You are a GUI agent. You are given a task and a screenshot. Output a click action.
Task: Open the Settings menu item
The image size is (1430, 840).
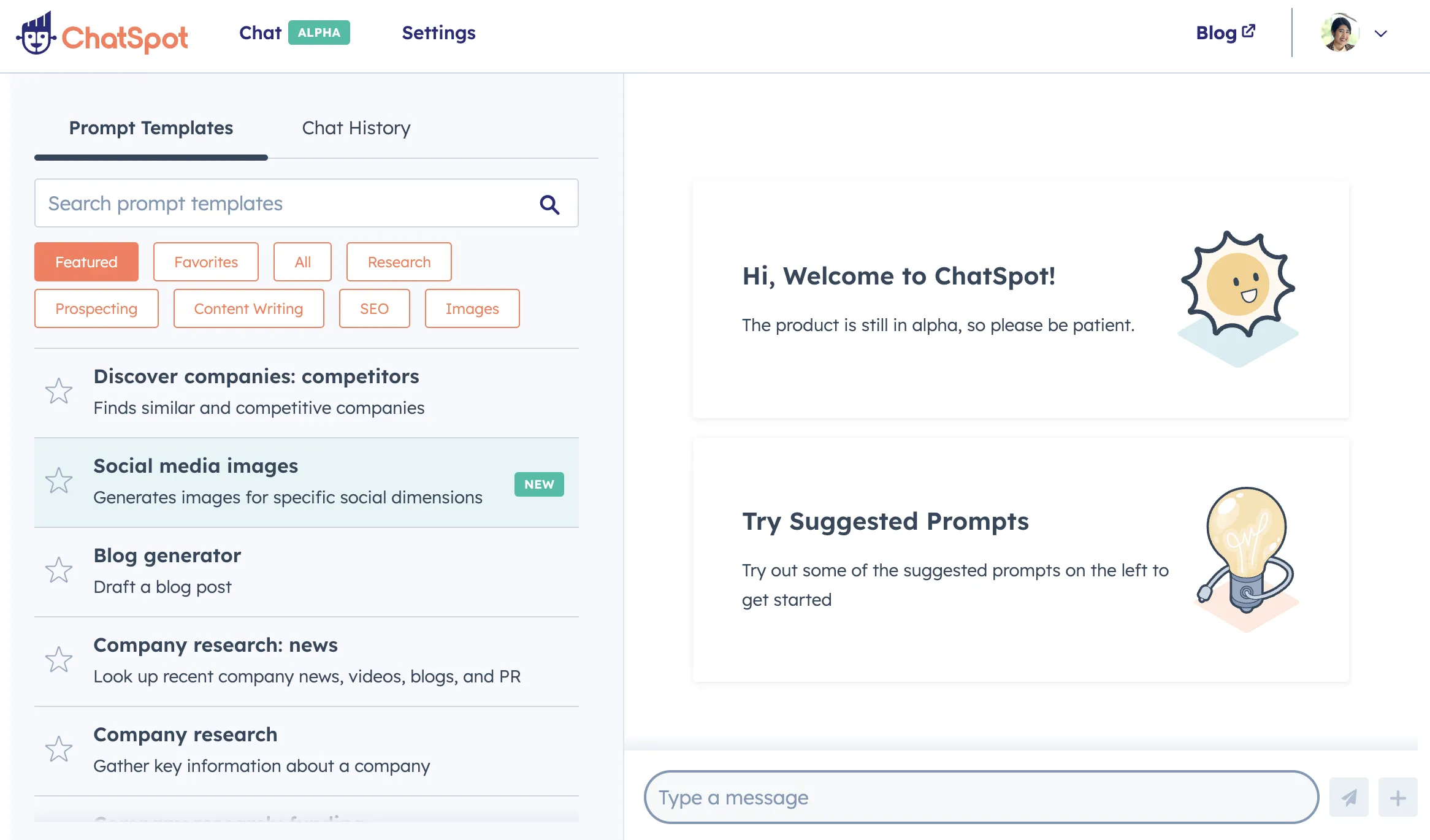coord(438,33)
